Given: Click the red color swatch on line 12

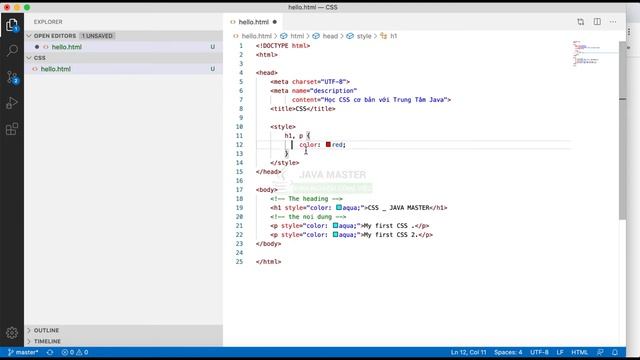Looking at the screenshot, I should point(328,144).
